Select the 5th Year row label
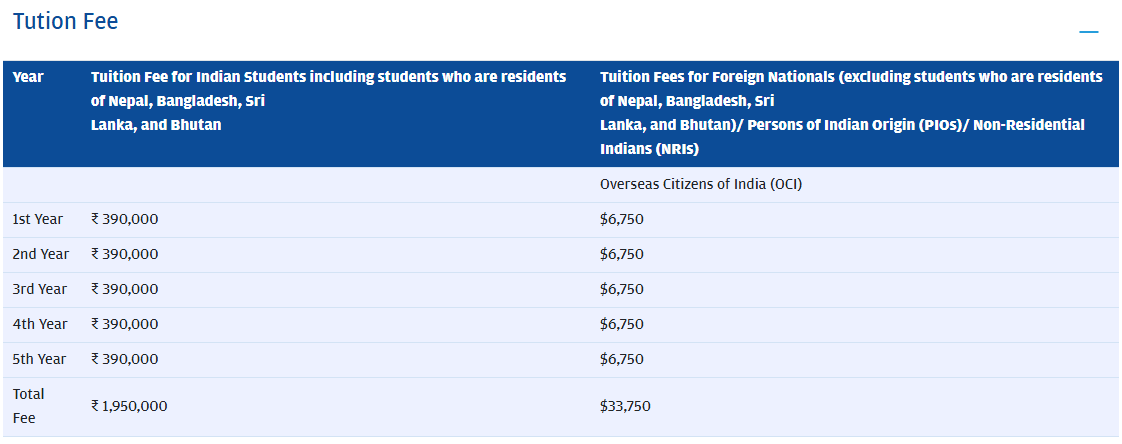1122x444 pixels. [x=39, y=359]
